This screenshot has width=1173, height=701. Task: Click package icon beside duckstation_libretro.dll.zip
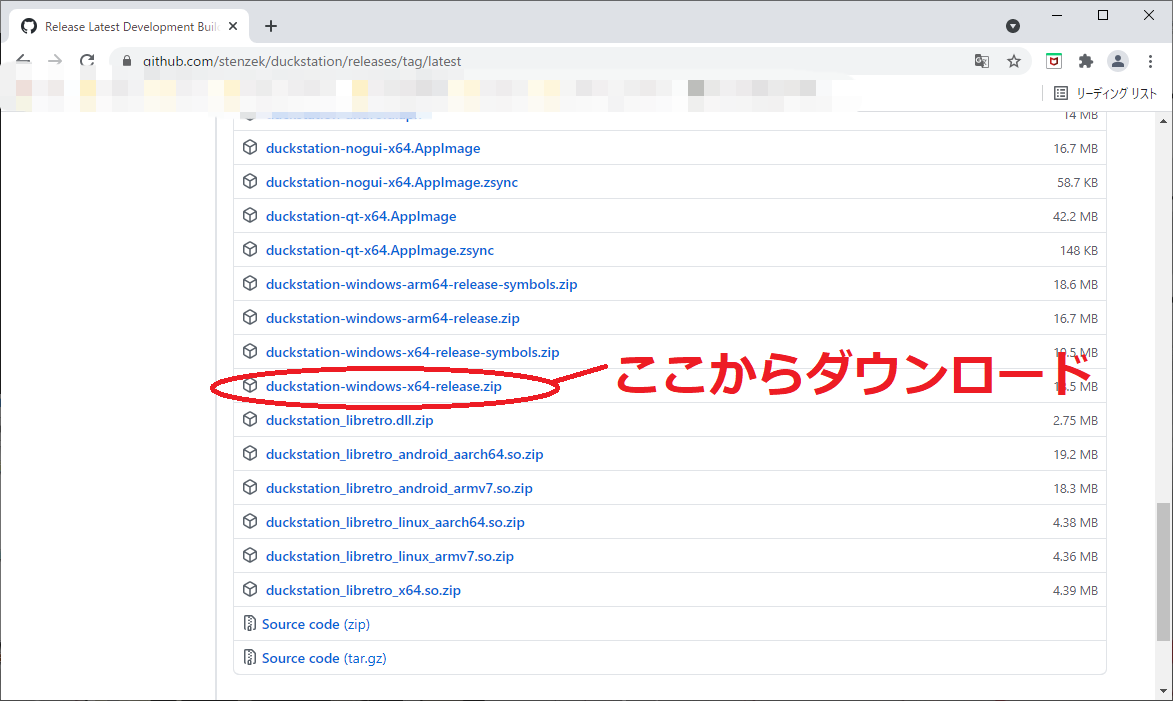click(250, 420)
